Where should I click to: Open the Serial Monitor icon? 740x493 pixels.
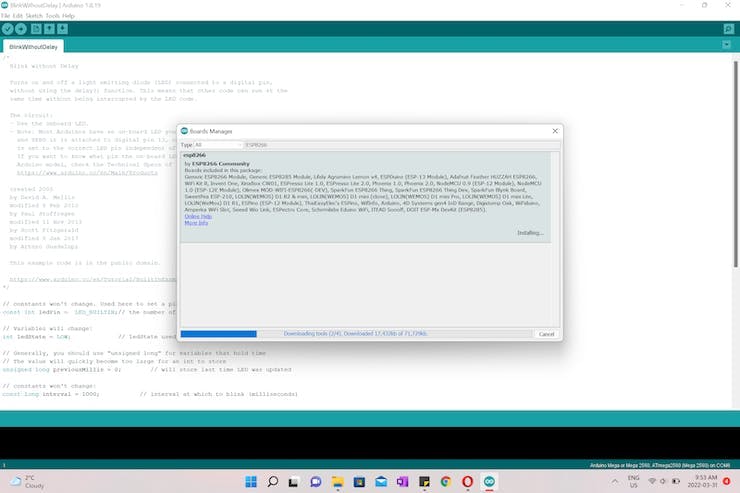[729, 29]
